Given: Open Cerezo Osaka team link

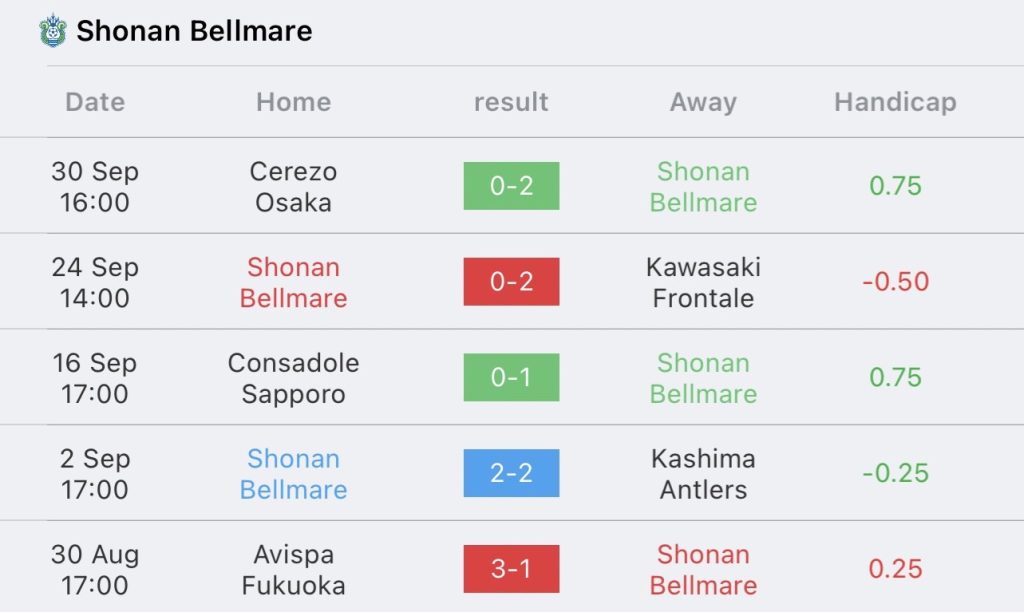Looking at the screenshot, I should pyautogui.click(x=293, y=187).
